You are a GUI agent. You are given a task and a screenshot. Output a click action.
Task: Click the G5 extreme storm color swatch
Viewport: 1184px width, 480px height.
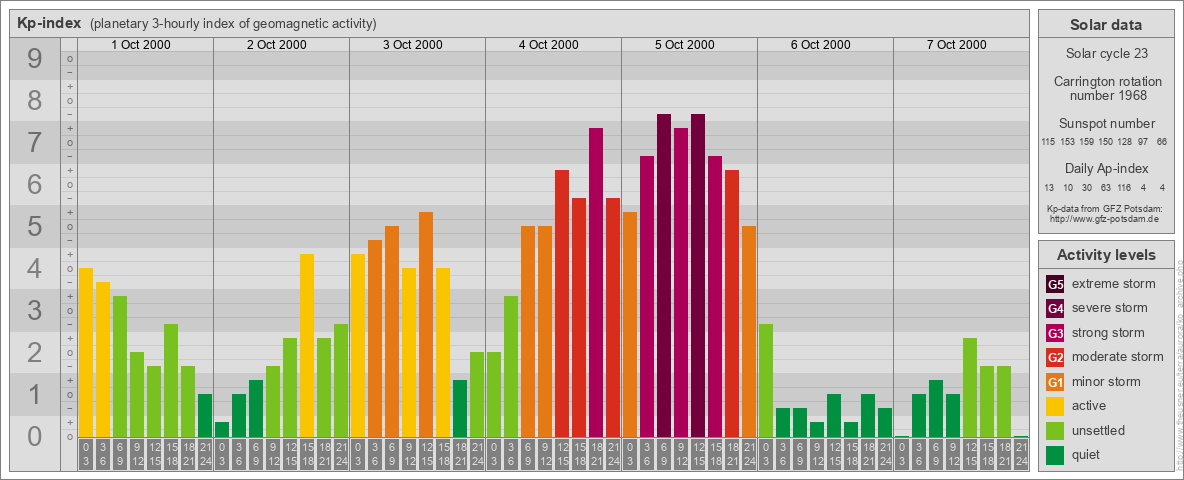click(1055, 285)
